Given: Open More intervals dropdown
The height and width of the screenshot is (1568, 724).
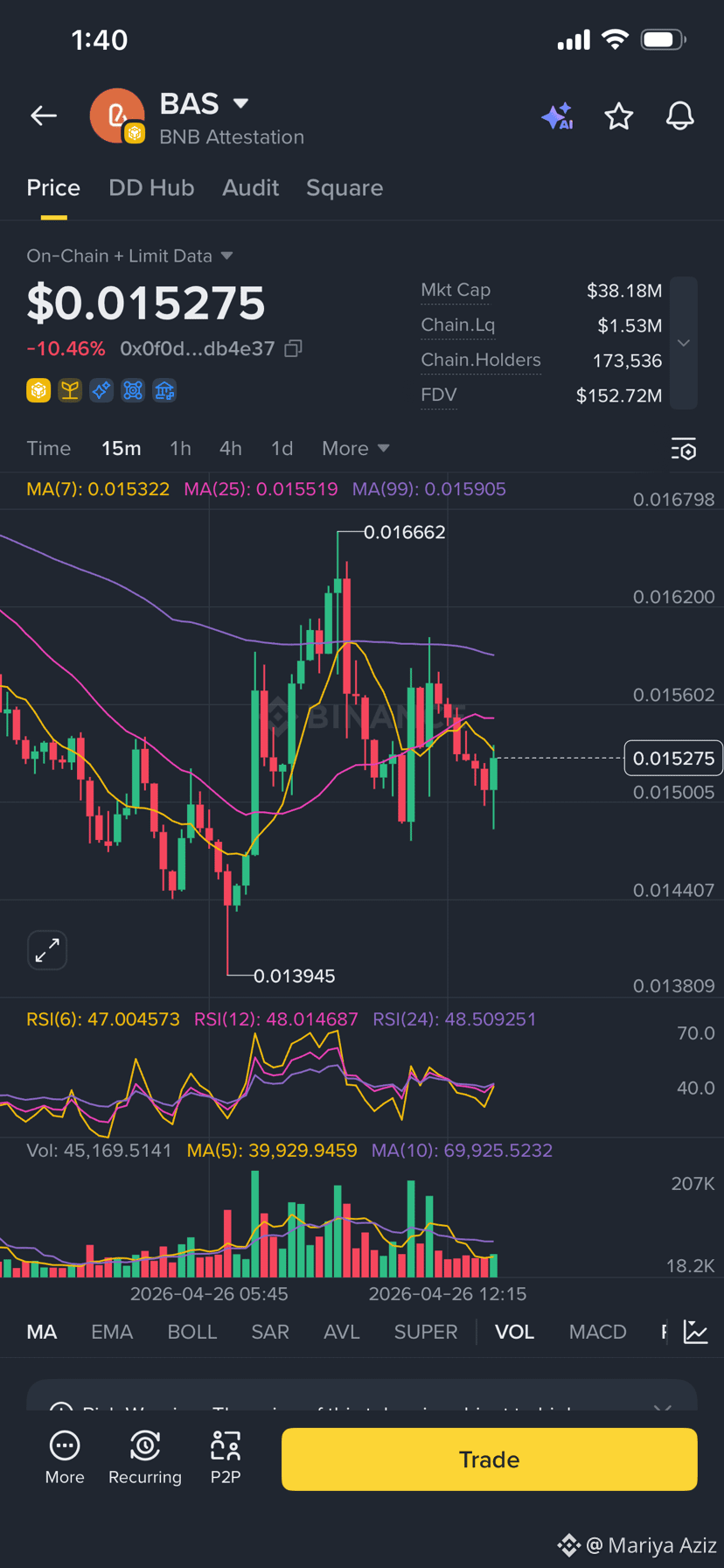Looking at the screenshot, I should point(355,448).
